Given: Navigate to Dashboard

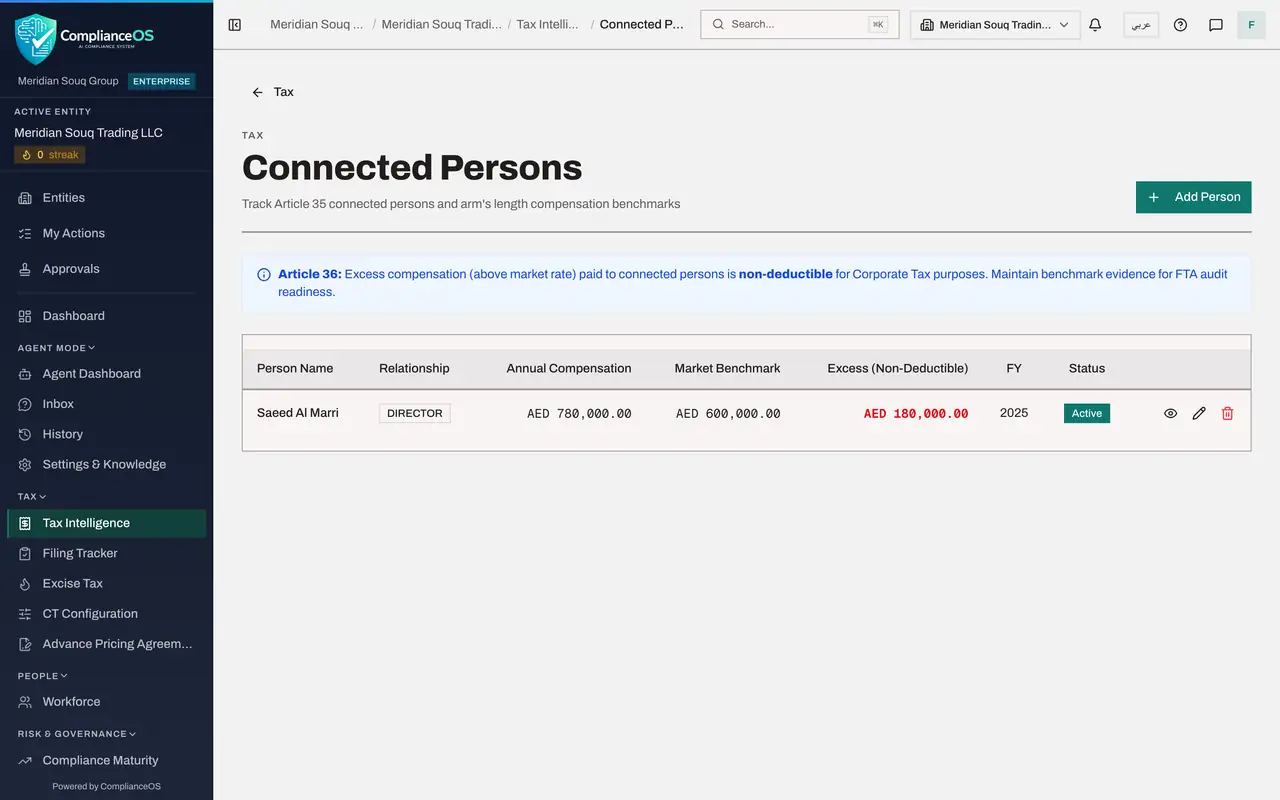Looking at the screenshot, I should click(106, 316).
